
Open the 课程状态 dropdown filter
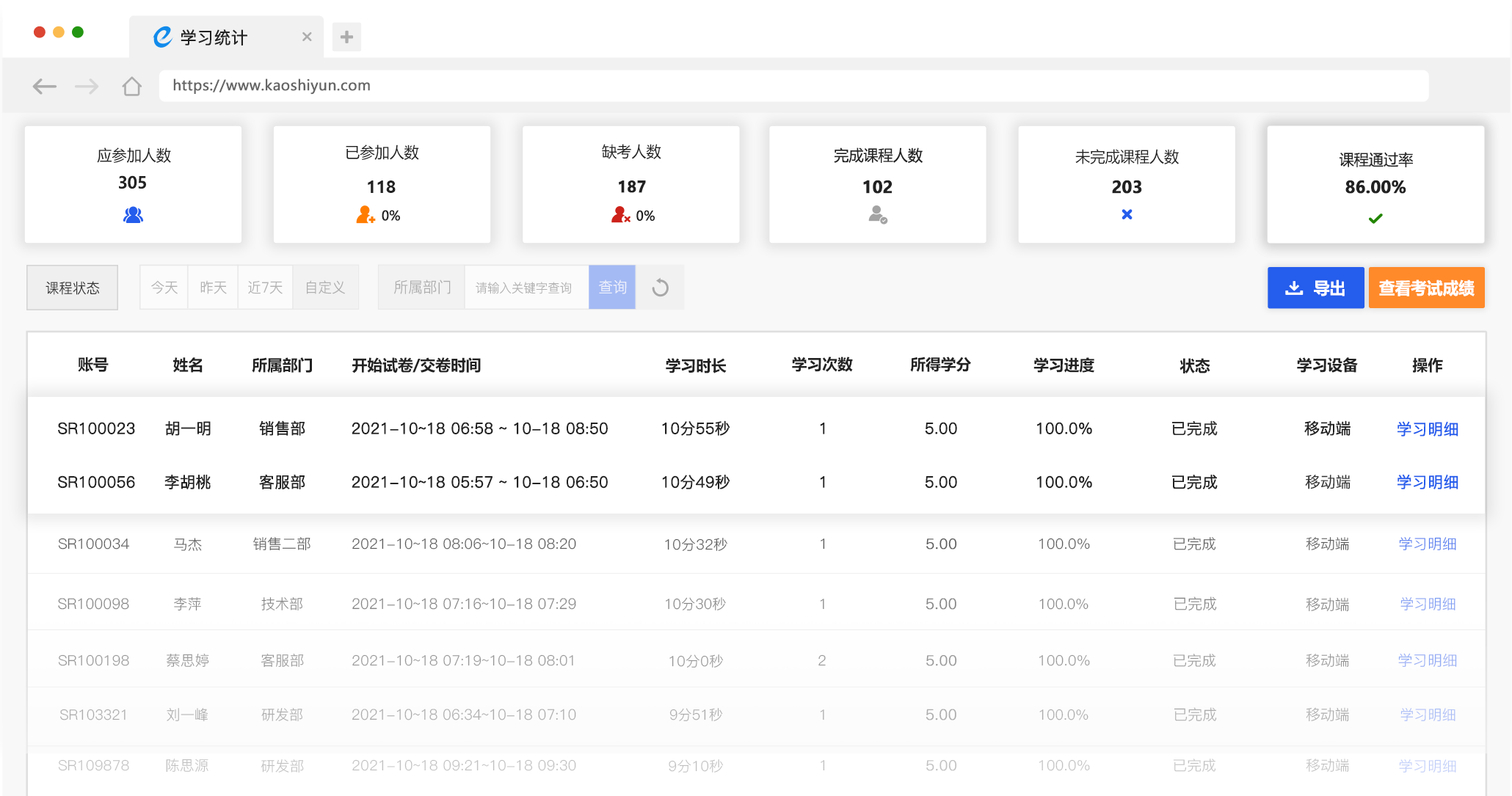(72, 288)
